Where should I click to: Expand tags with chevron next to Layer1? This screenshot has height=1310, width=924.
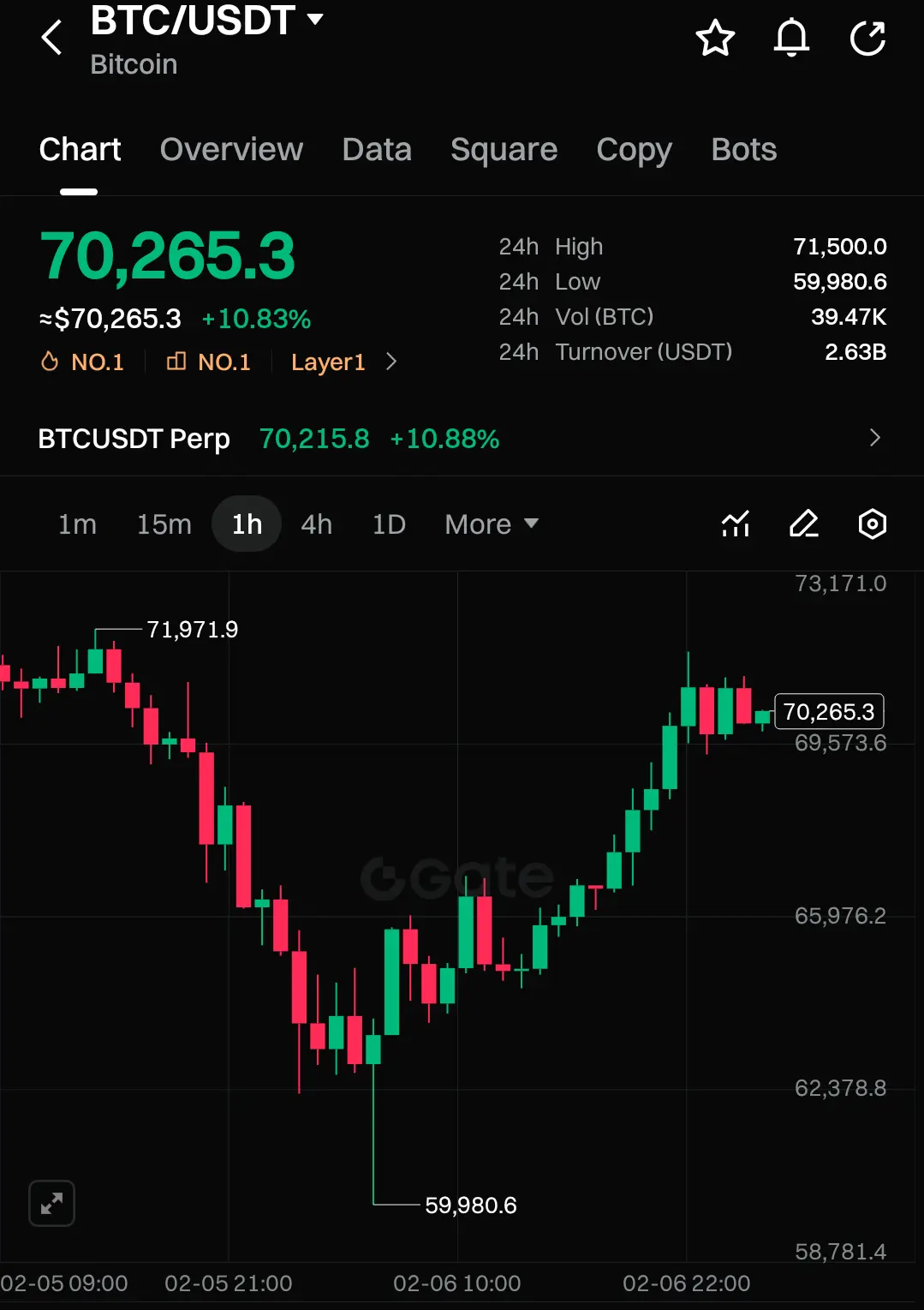click(391, 362)
